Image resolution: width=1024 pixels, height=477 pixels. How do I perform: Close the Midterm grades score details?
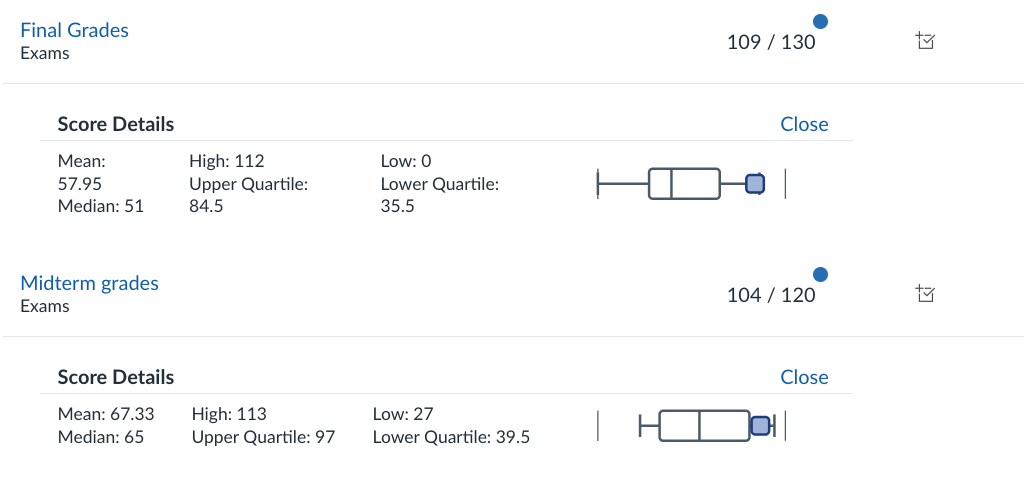tap(804, 377)
